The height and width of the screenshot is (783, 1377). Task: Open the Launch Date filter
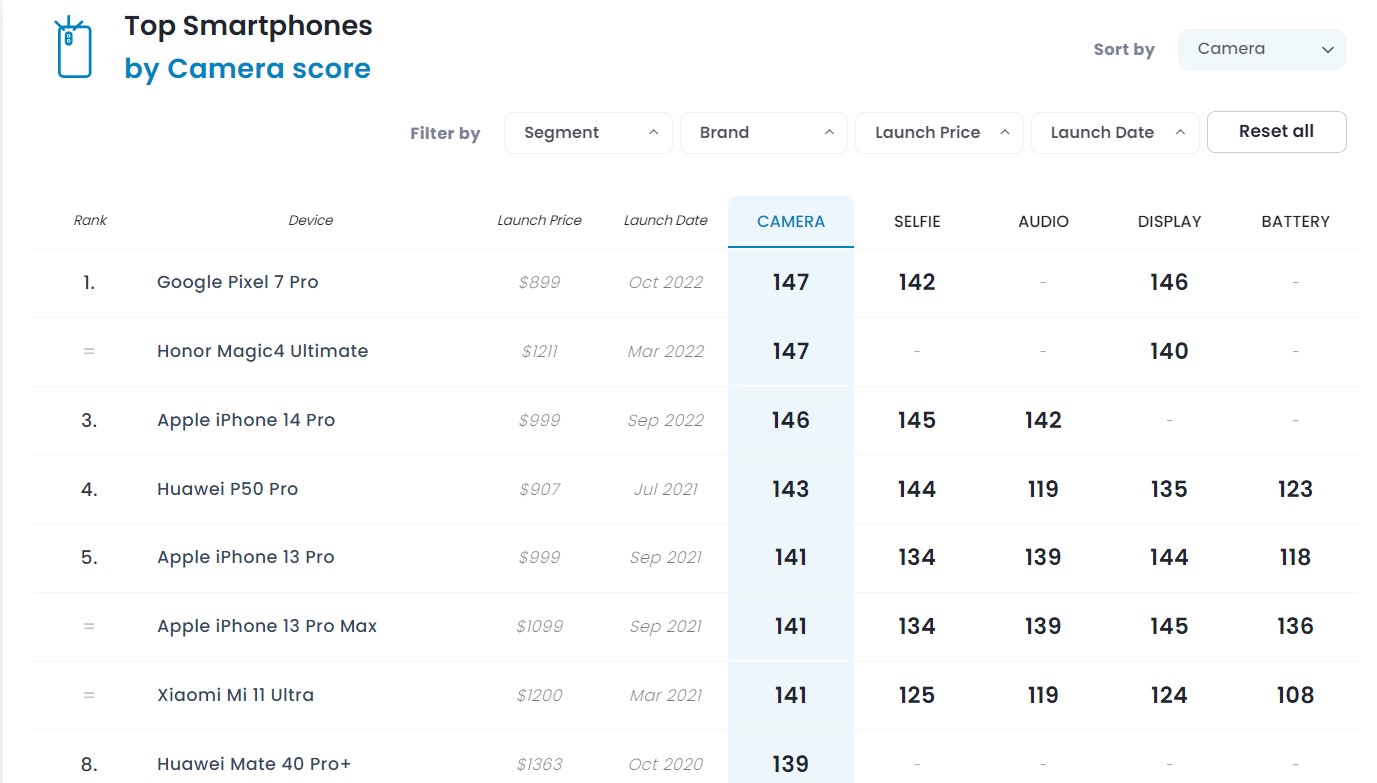[1114, 133]
